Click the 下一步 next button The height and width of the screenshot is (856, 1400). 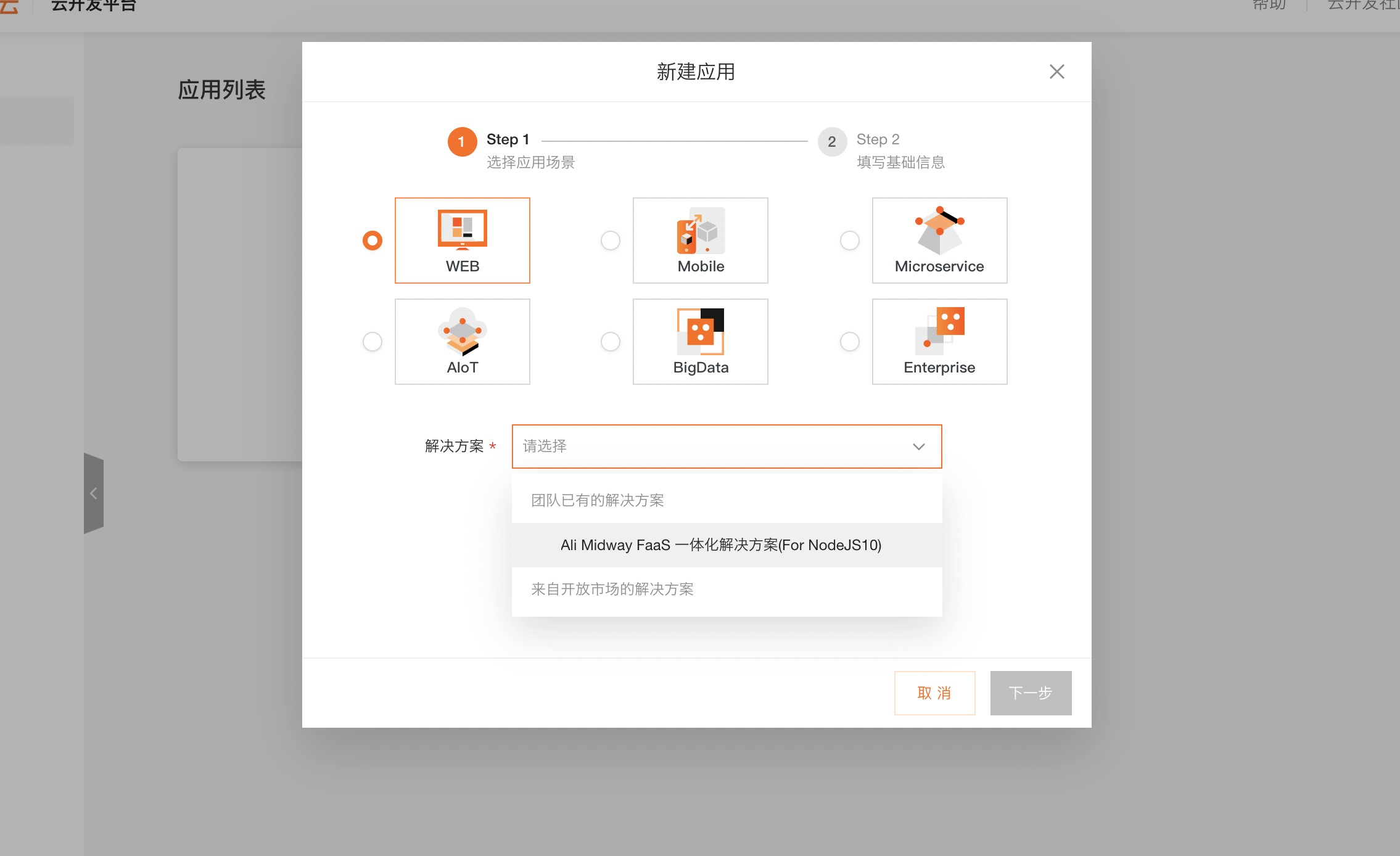pyautogui.click(x=1030, y=693)
